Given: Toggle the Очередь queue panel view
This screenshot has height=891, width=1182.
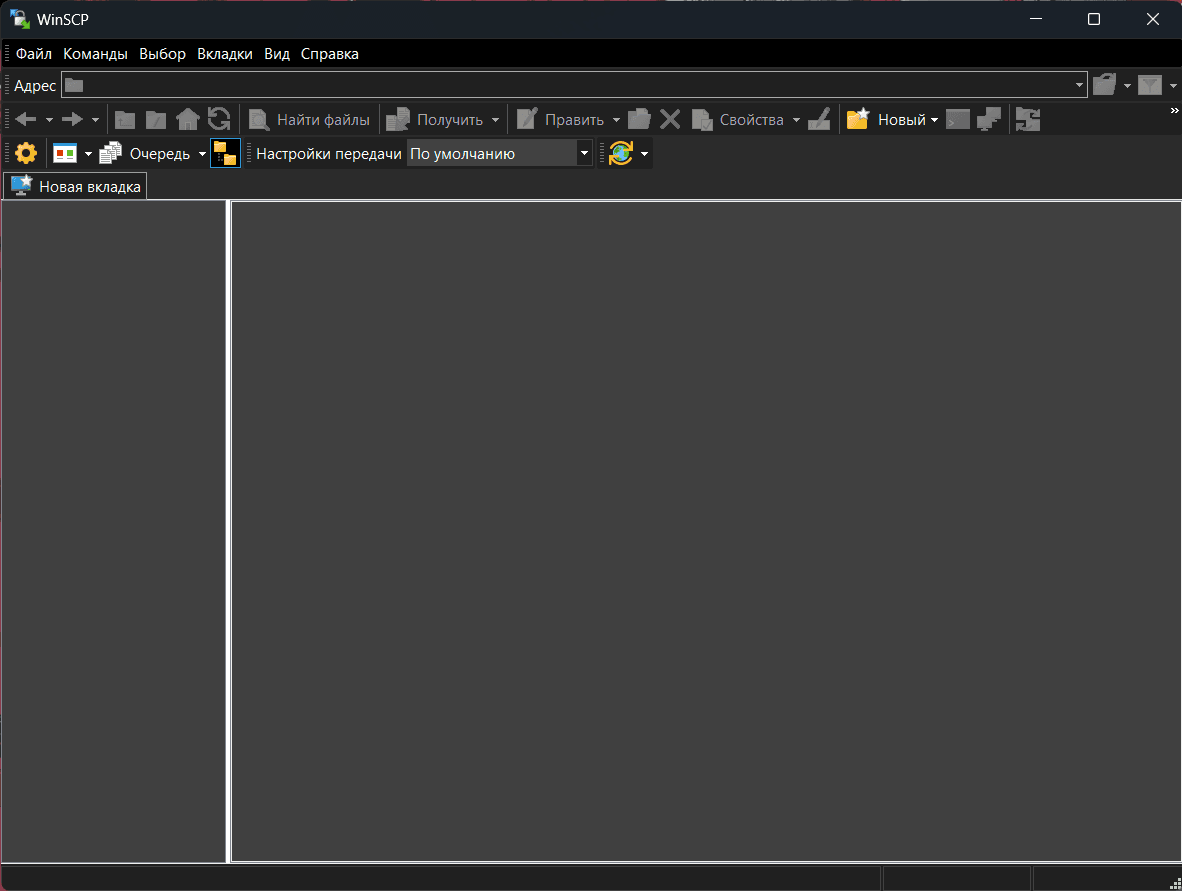Looking at the screenshot, I should coord(148,153).
